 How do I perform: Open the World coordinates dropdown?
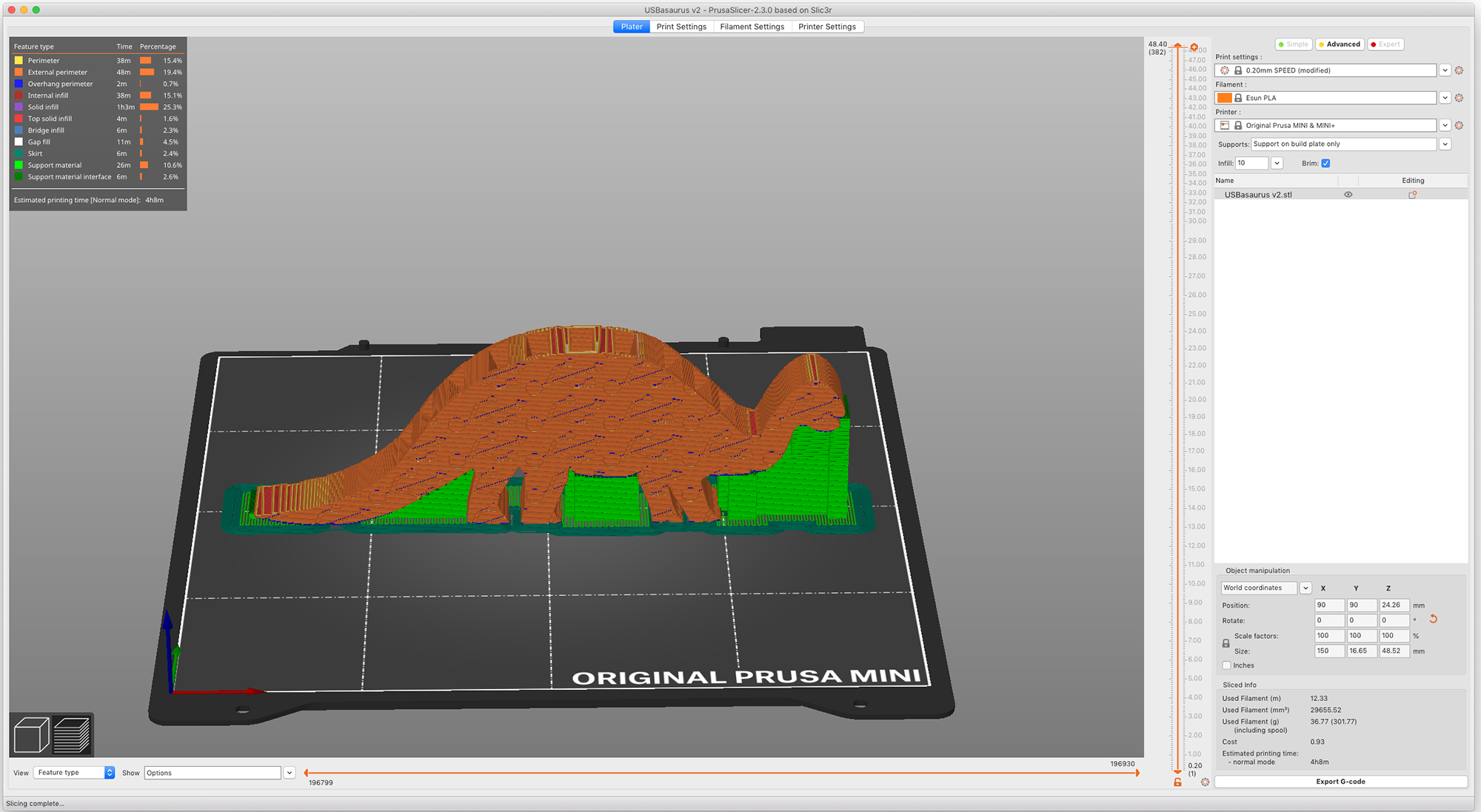coord(1306,588)
